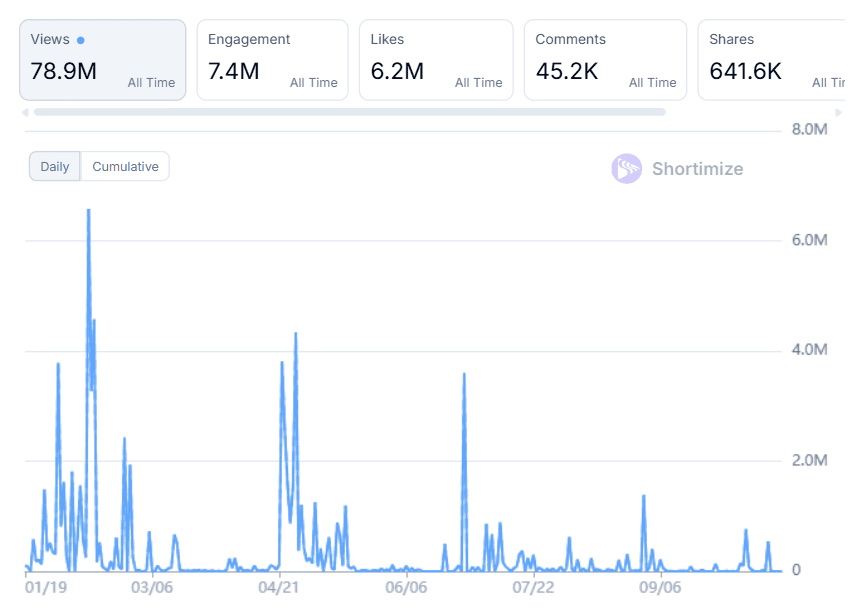Switch the chart to Daily view
858x608 pixels.
pyautogui.click(x=55, y=167)
